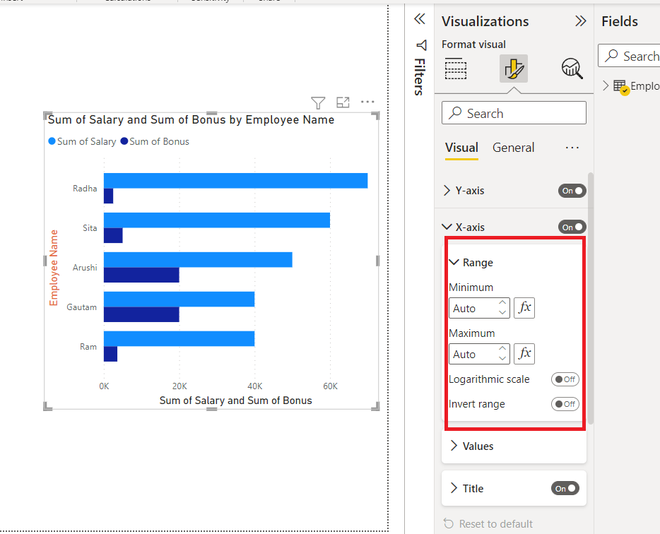Expand the Values subsection
660x534 pixels.
pos(454,446)
